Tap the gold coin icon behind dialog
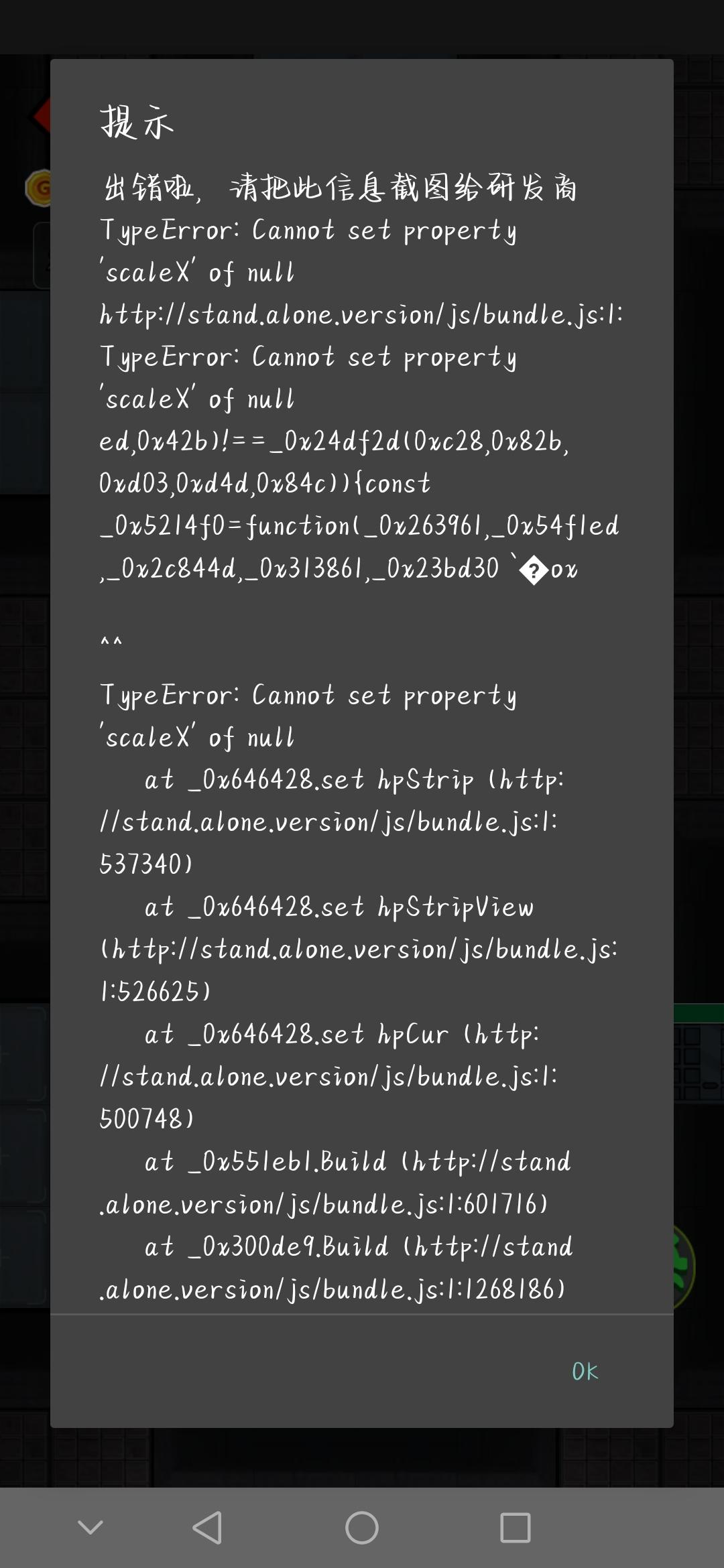This screenshot has width=724, height=1568. tap(39, 188)
